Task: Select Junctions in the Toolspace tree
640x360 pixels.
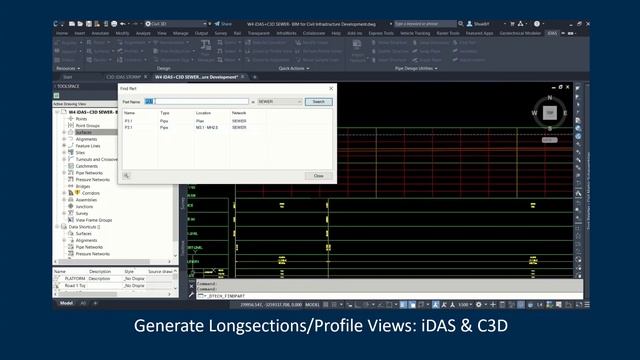Action: (x=84, y=207)
